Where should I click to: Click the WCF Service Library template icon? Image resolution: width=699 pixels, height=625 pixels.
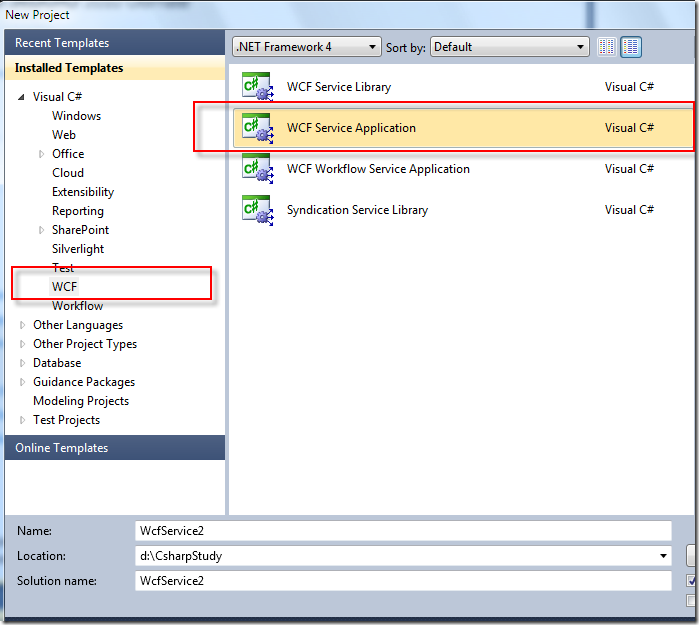257,86
